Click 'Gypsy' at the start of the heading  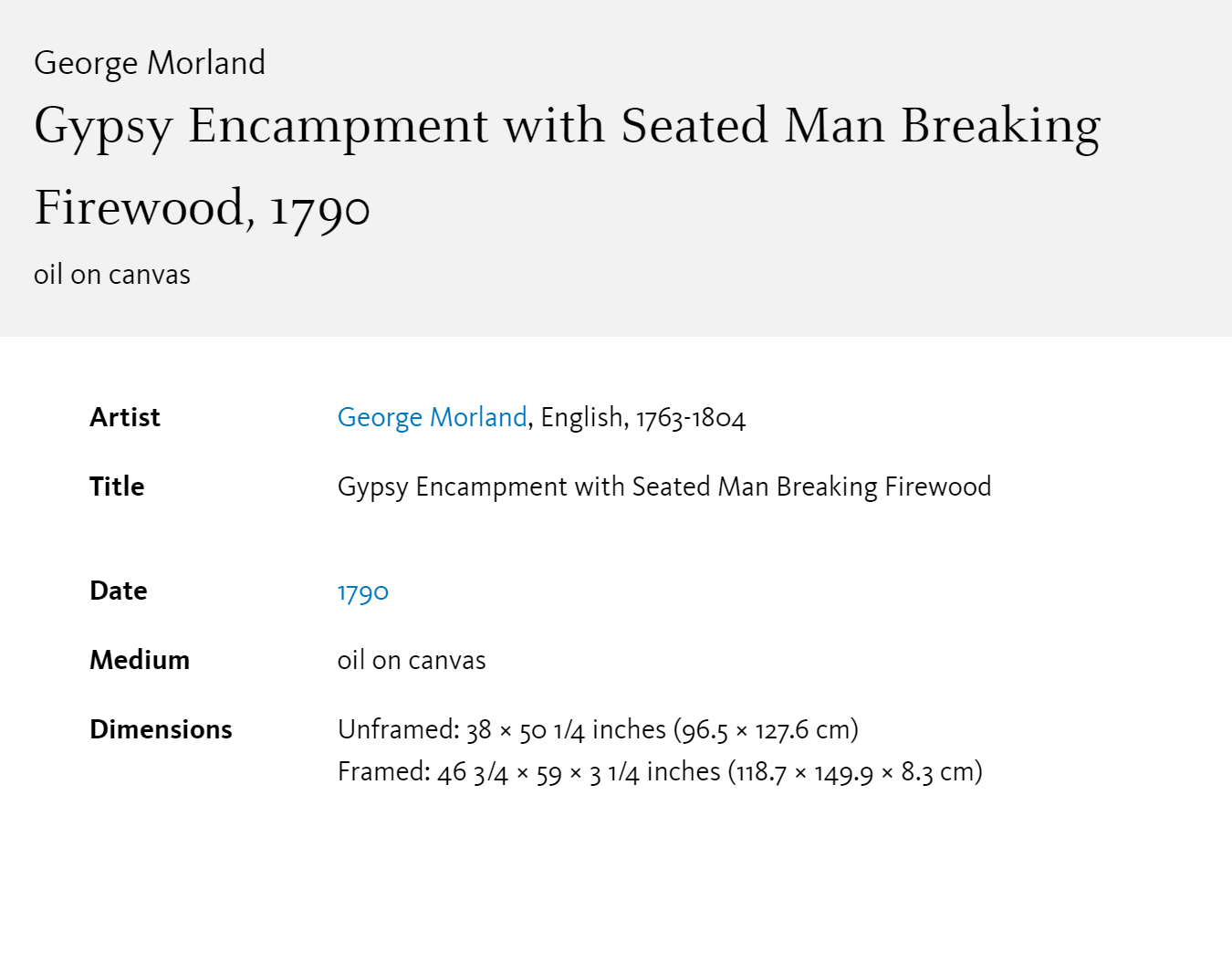coord(103,128)
